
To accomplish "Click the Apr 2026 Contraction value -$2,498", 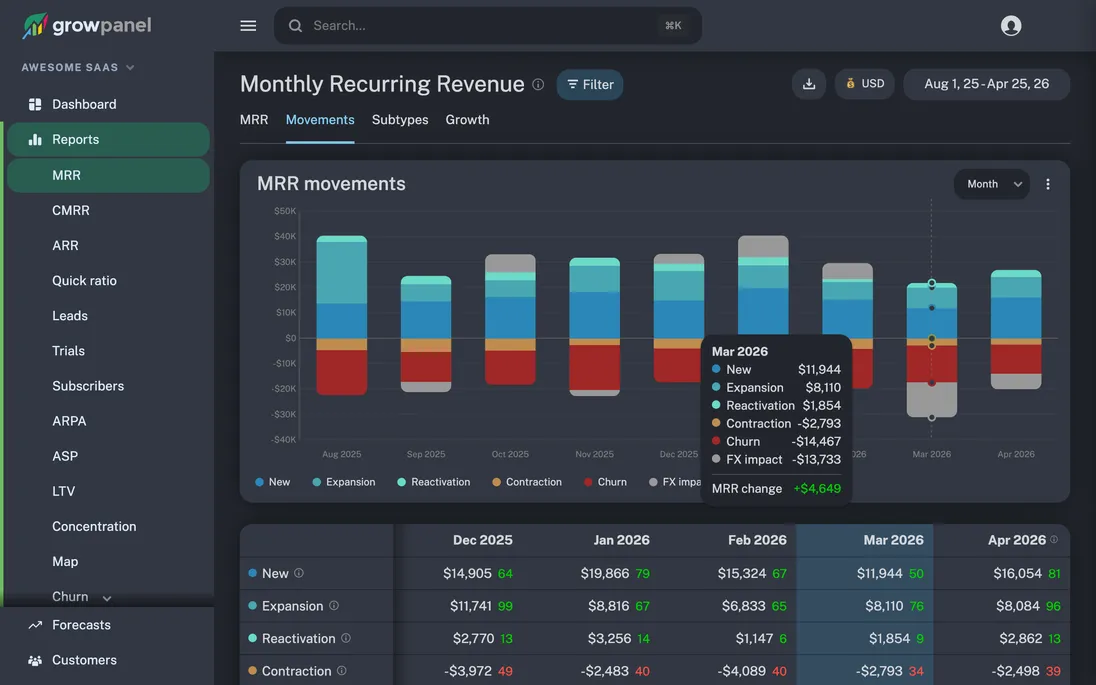I will (x=1016, y=670).
